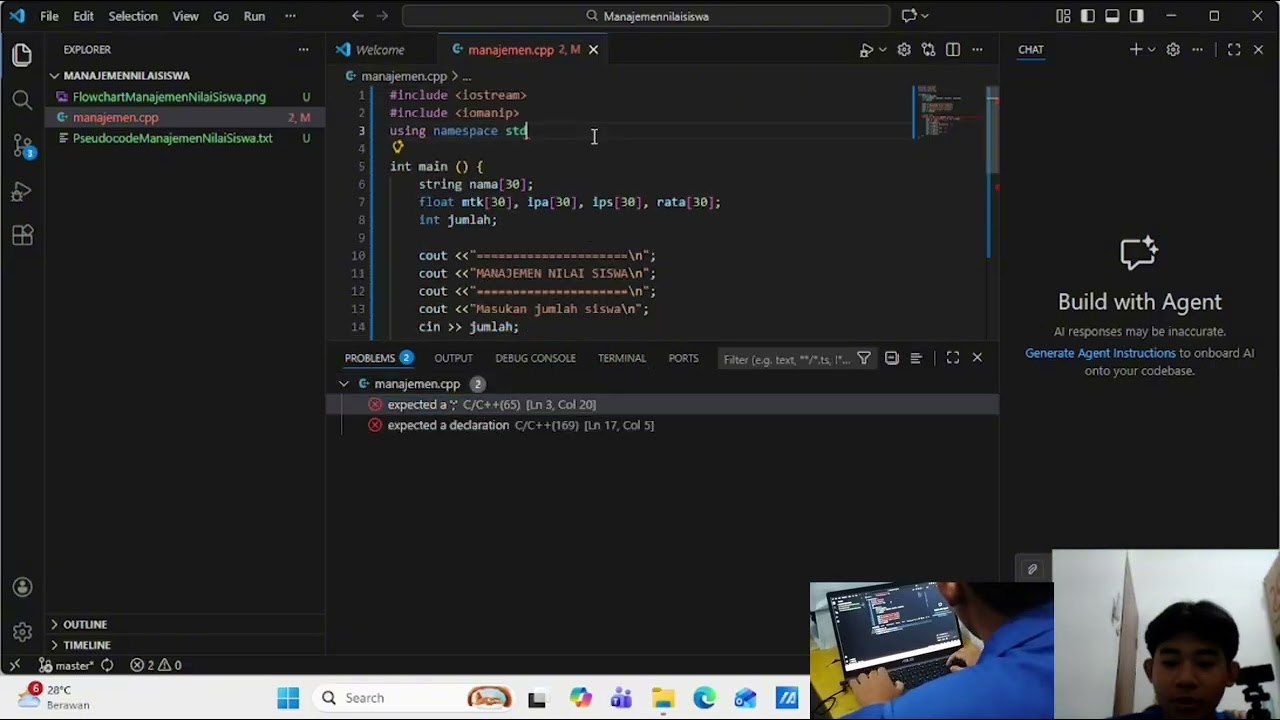Click errors and warnings count in status bar
1280x720 pixels.
(156, 665)
